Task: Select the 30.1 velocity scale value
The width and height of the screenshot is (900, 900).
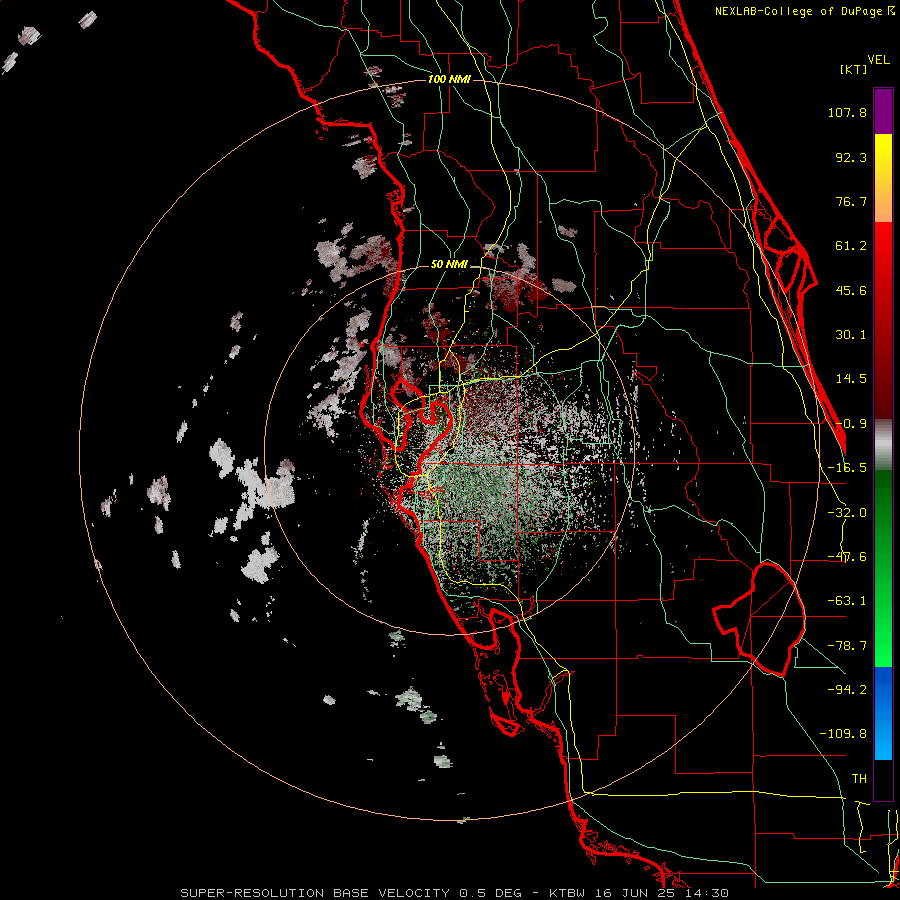Action: click(851, 335)
